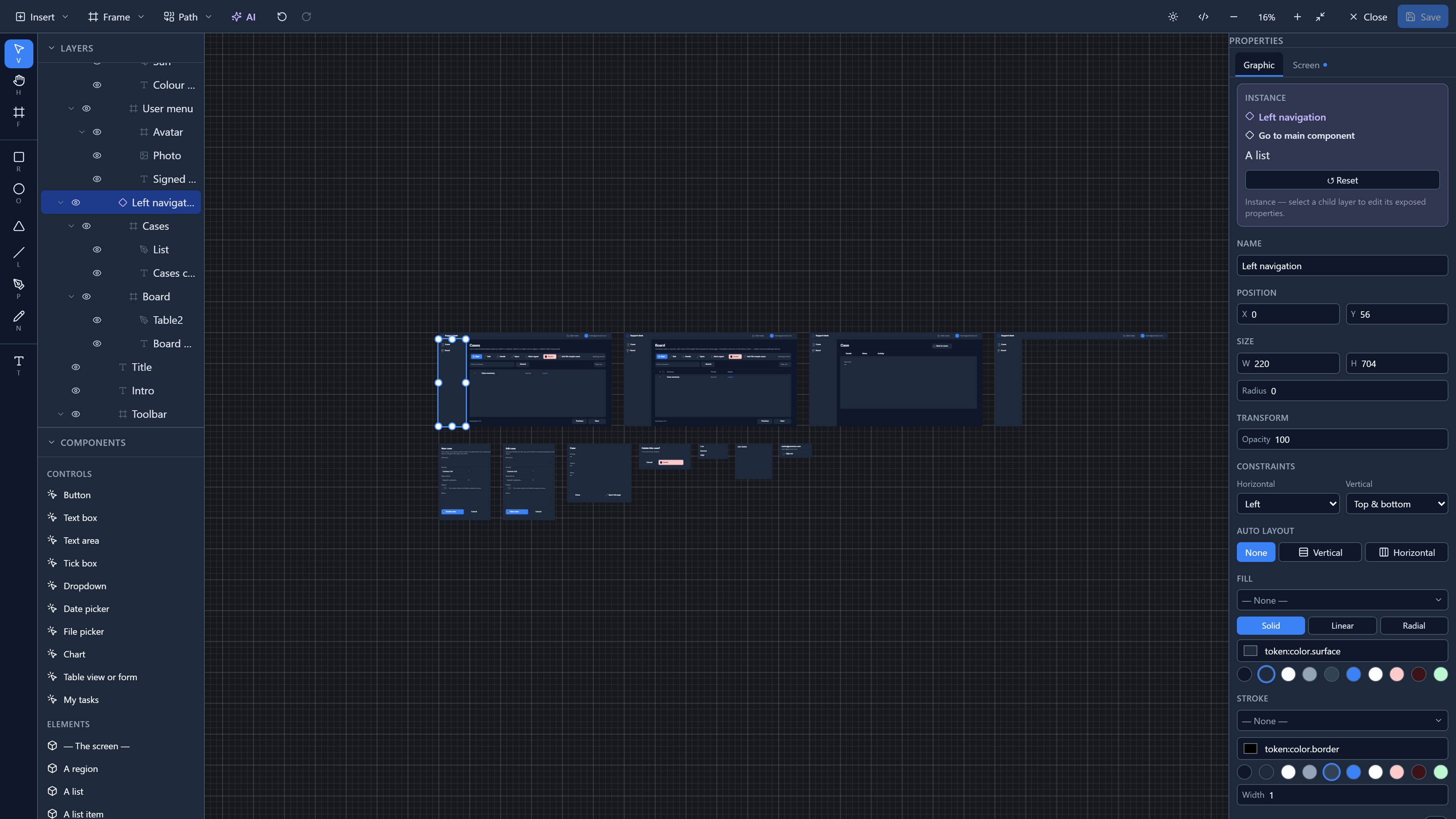This screenshot has width=1456, height=819.
Task: Hide the Photo layer
Action: [97, 155]
